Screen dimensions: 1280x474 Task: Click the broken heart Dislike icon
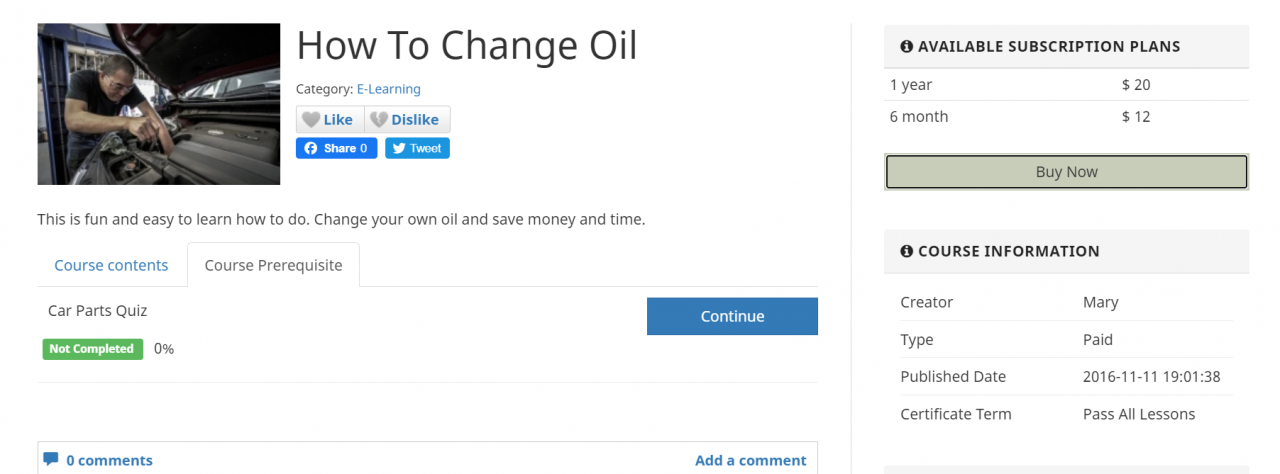coord(378,120)
